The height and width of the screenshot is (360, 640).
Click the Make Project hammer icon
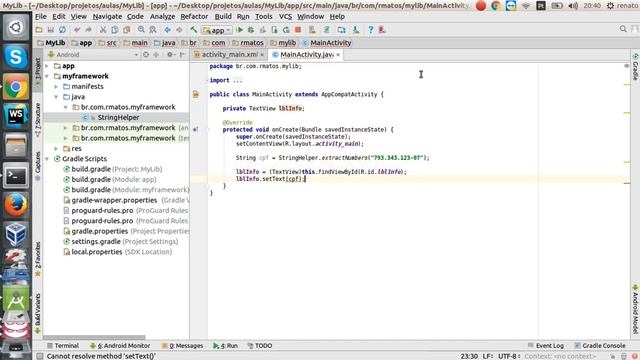(x=193, y=30)
